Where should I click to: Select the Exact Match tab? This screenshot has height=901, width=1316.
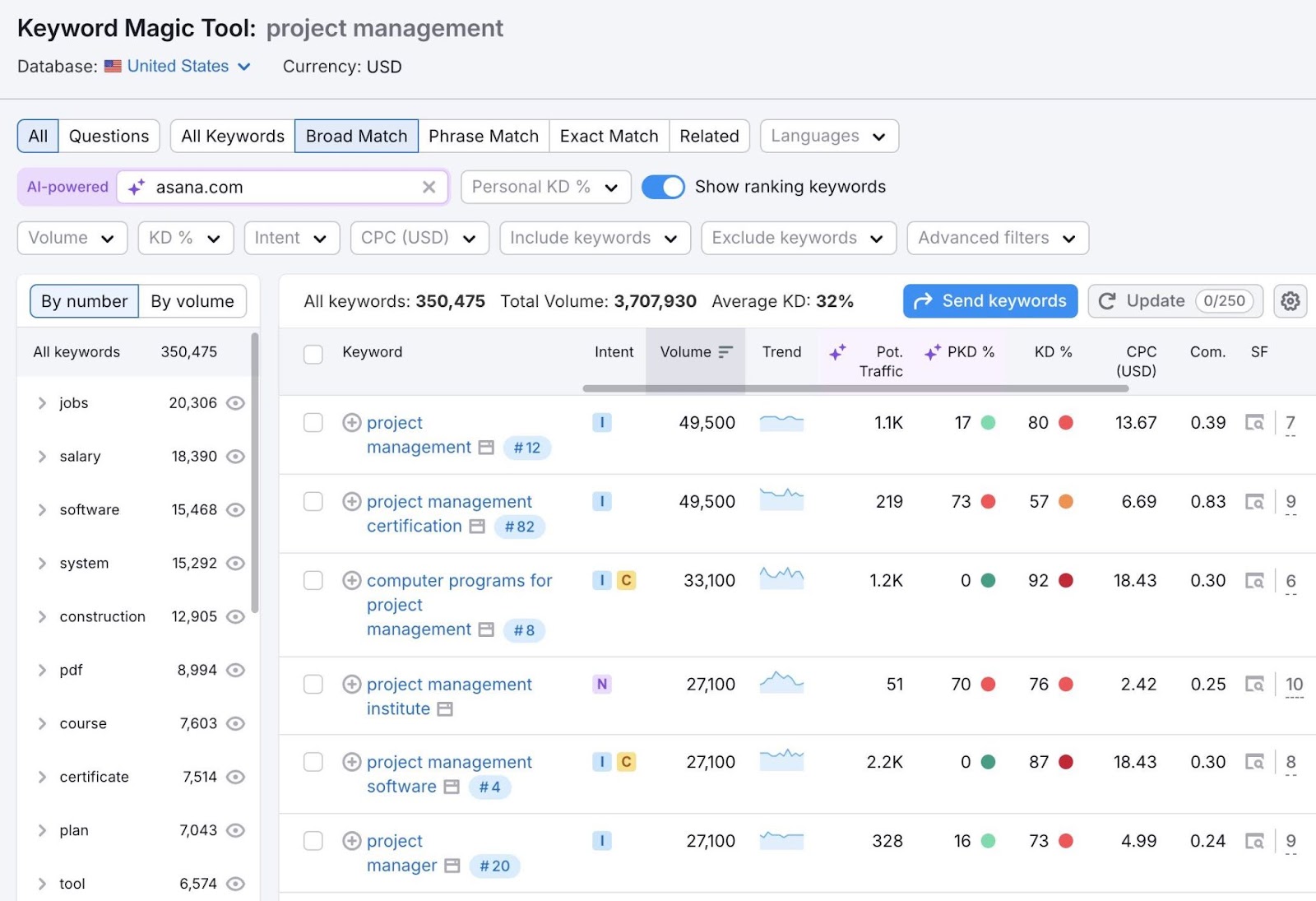coord(608,136)
